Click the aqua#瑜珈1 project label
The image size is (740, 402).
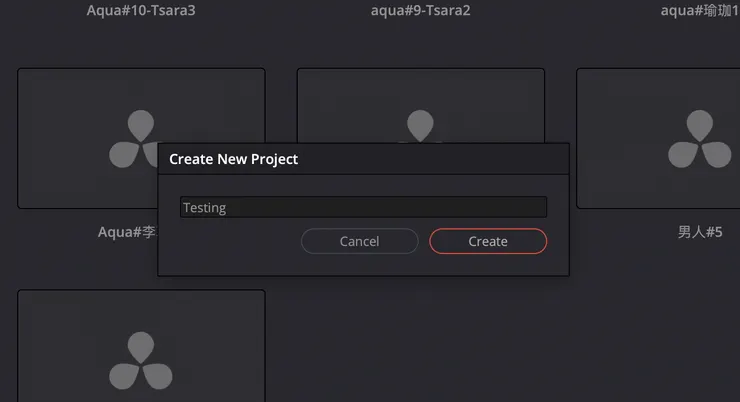[699, 11]
